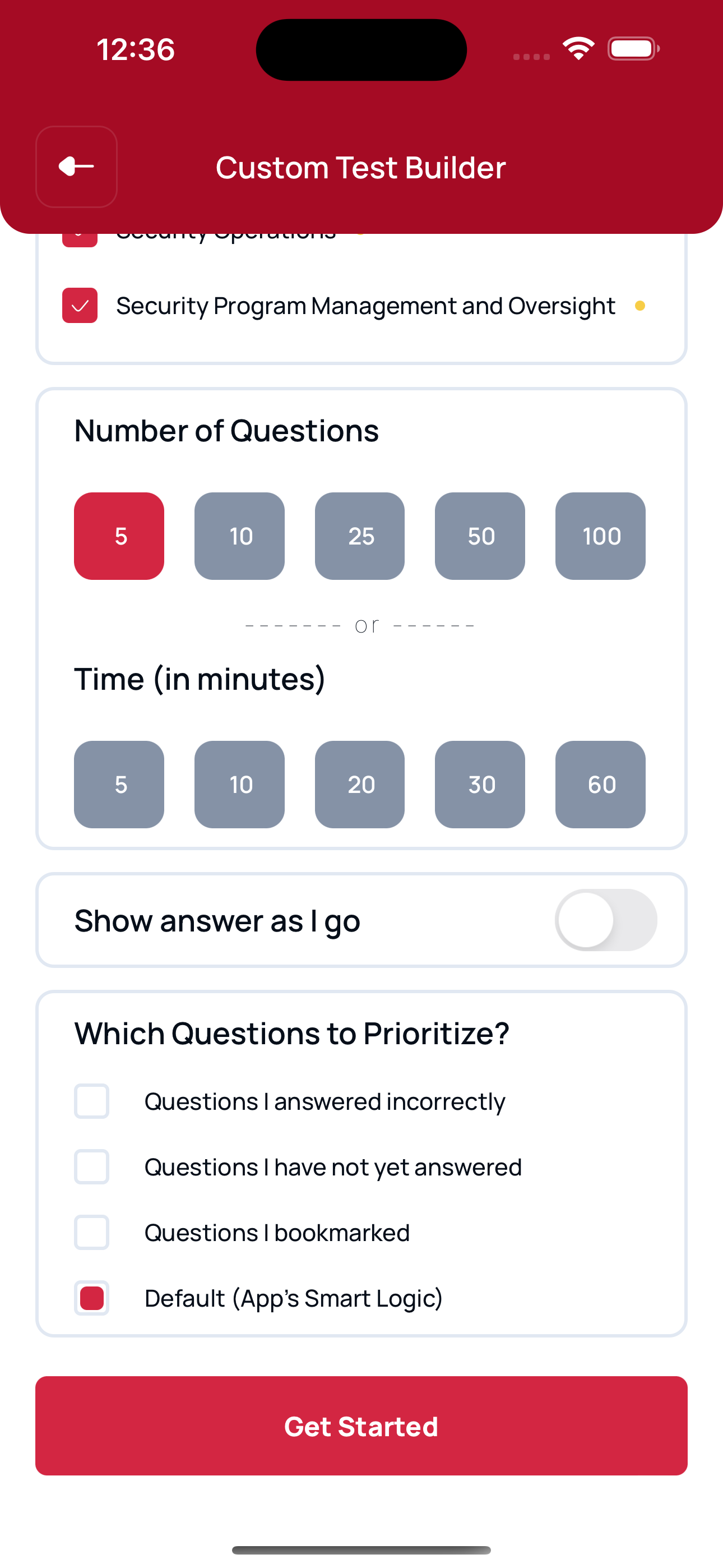This screenshot has height=1568, width=723.
Task: Select 5 questions option
Action: (x=119, y=536)
